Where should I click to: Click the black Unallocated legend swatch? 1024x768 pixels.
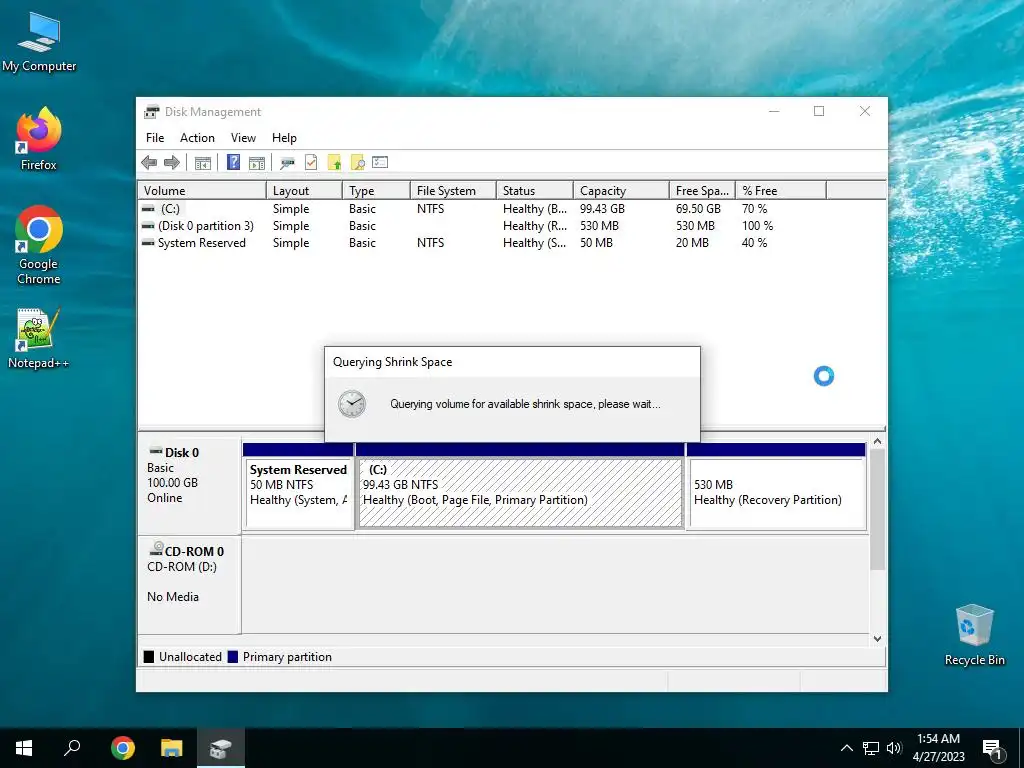click(x=149, y=657)
